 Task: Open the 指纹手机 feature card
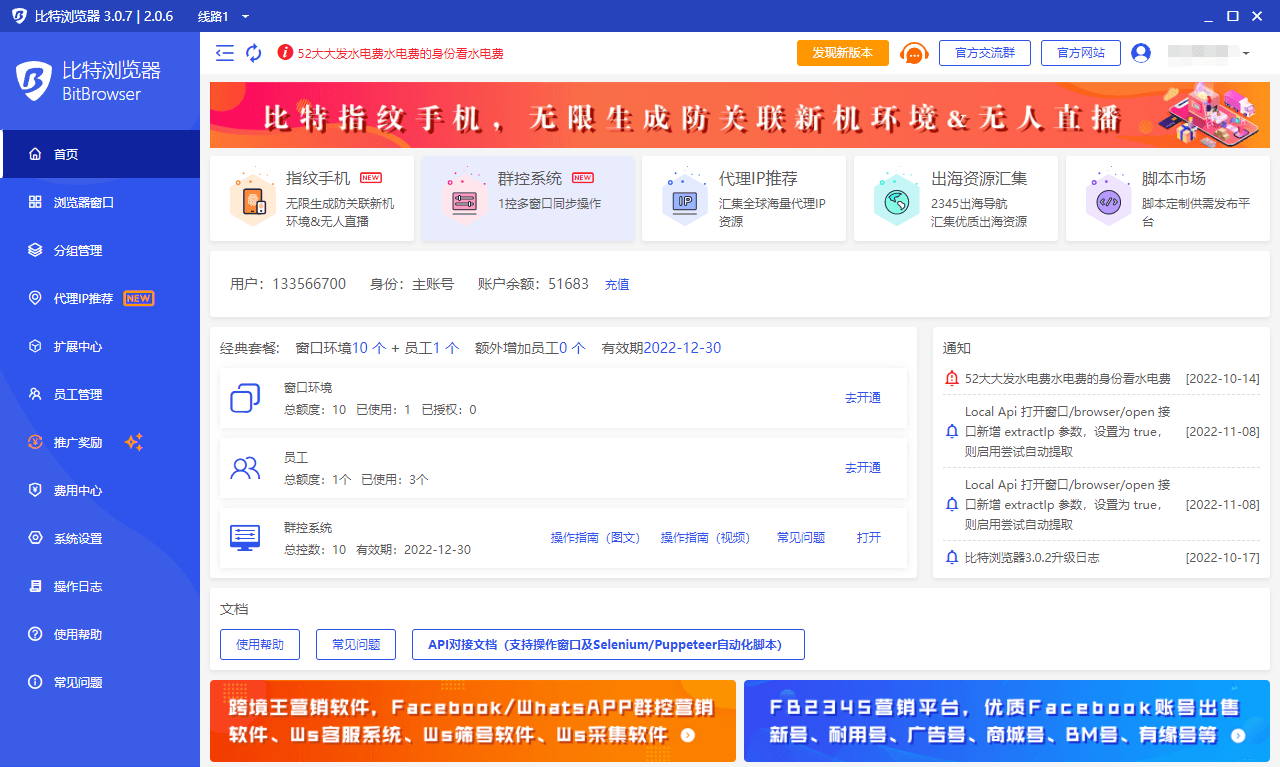point(312,198)
